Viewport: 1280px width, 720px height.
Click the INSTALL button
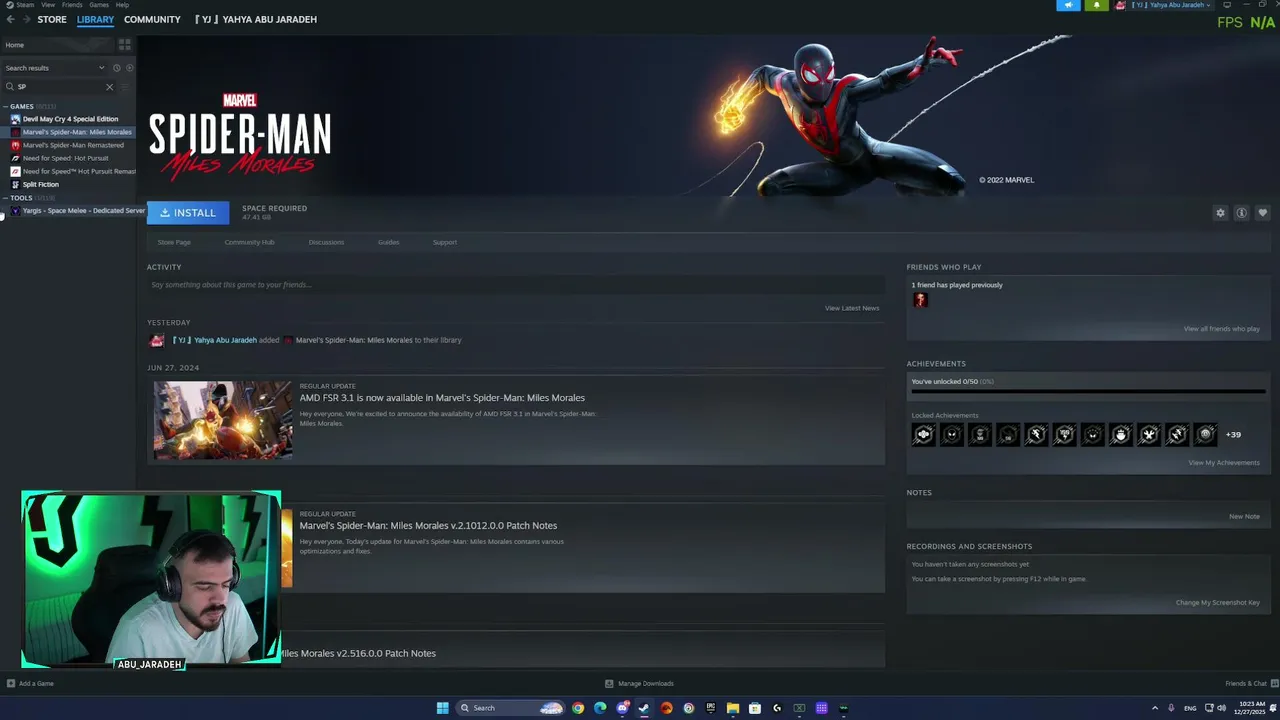[x=188, y=213]
